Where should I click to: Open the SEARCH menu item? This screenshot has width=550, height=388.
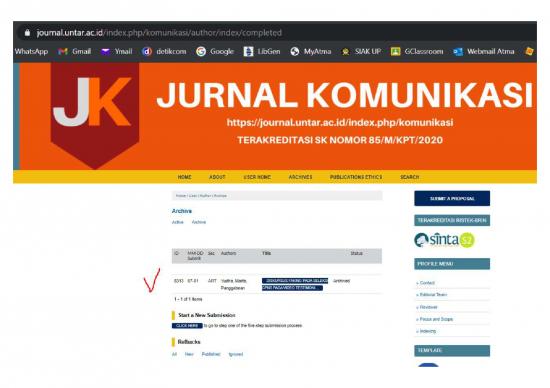pyautogui.click(x=410, y=177)
